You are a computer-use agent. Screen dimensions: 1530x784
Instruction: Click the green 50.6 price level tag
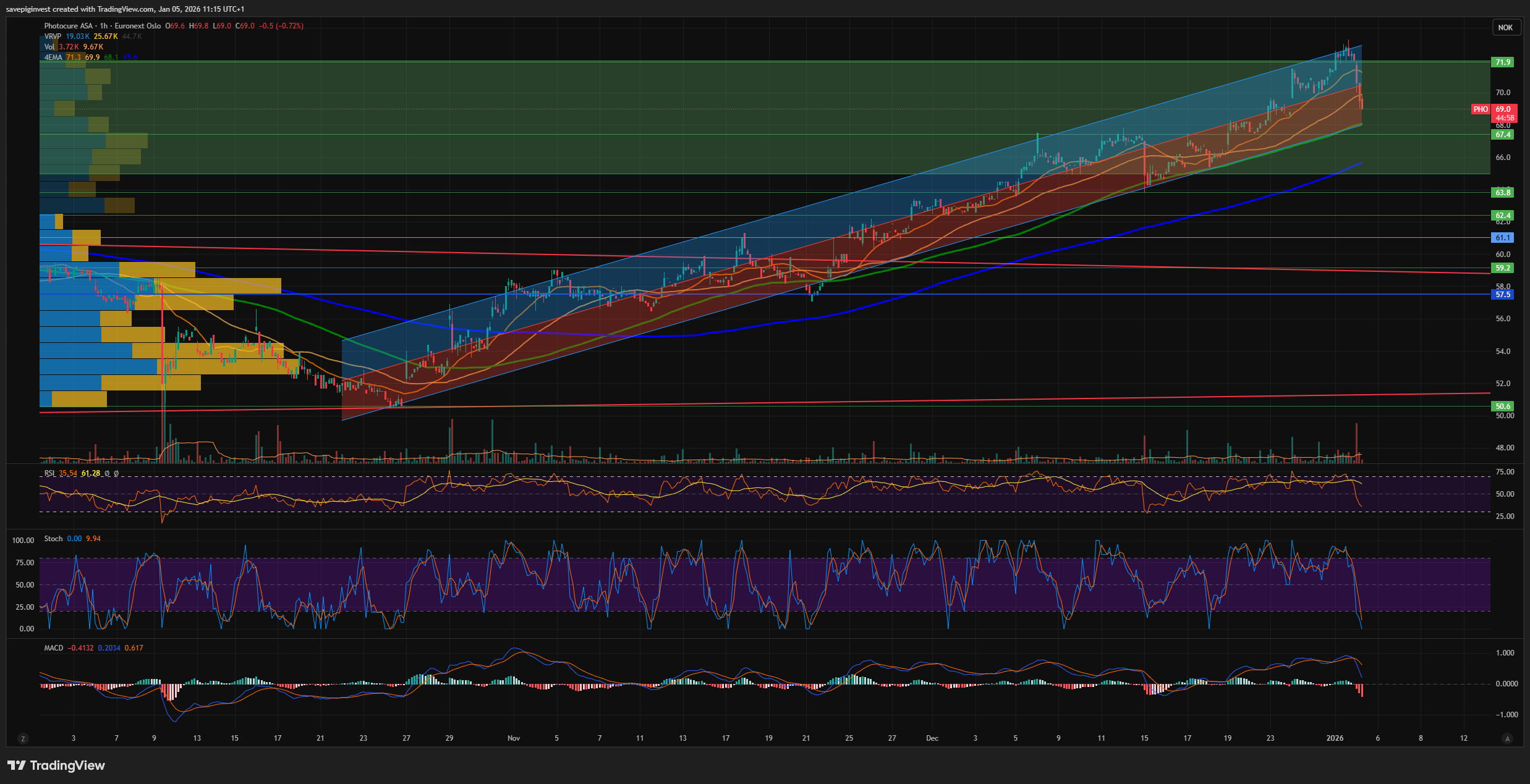coord(1503,407)
